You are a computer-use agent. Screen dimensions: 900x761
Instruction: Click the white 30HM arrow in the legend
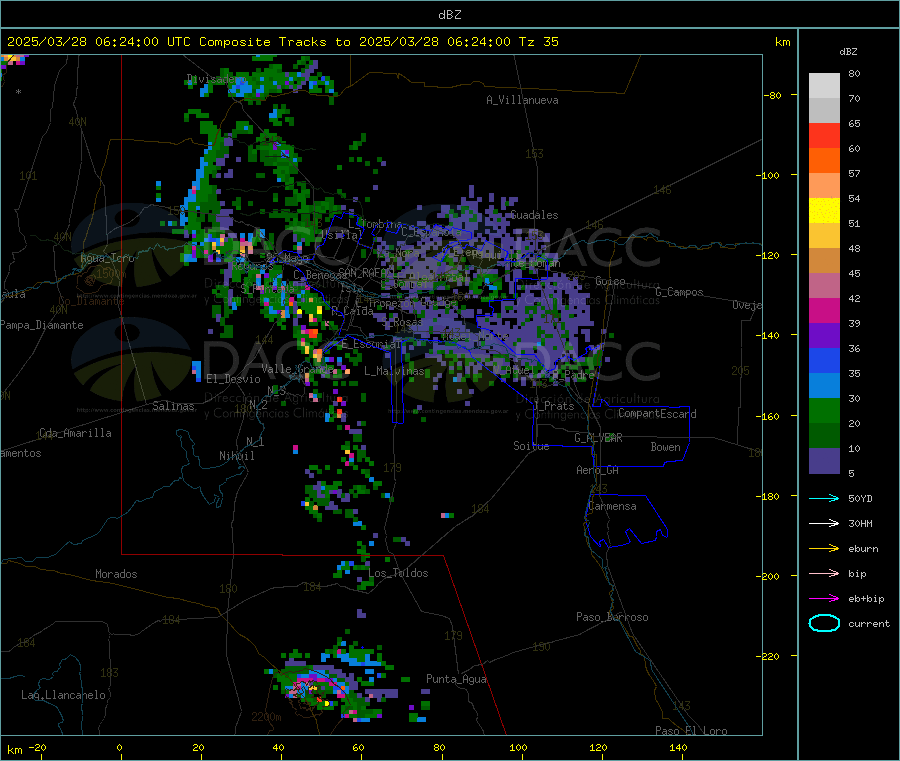824,523
